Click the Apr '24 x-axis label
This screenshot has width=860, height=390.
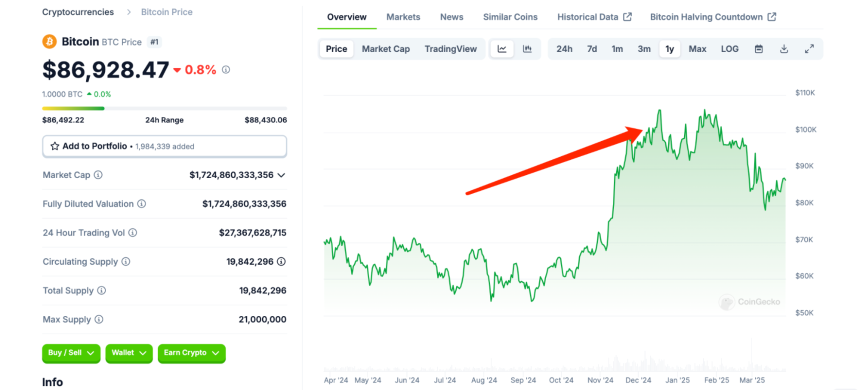[336, 380]
